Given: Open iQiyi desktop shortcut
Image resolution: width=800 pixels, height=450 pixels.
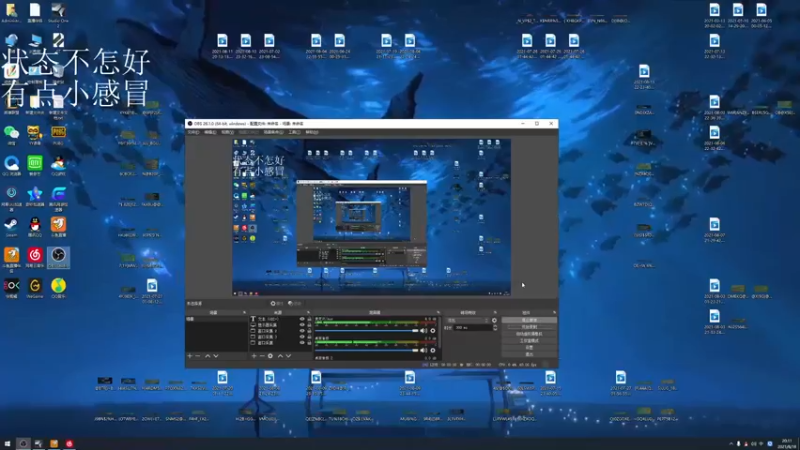Looking at the screenshot, I should click(x=35, y=166).
